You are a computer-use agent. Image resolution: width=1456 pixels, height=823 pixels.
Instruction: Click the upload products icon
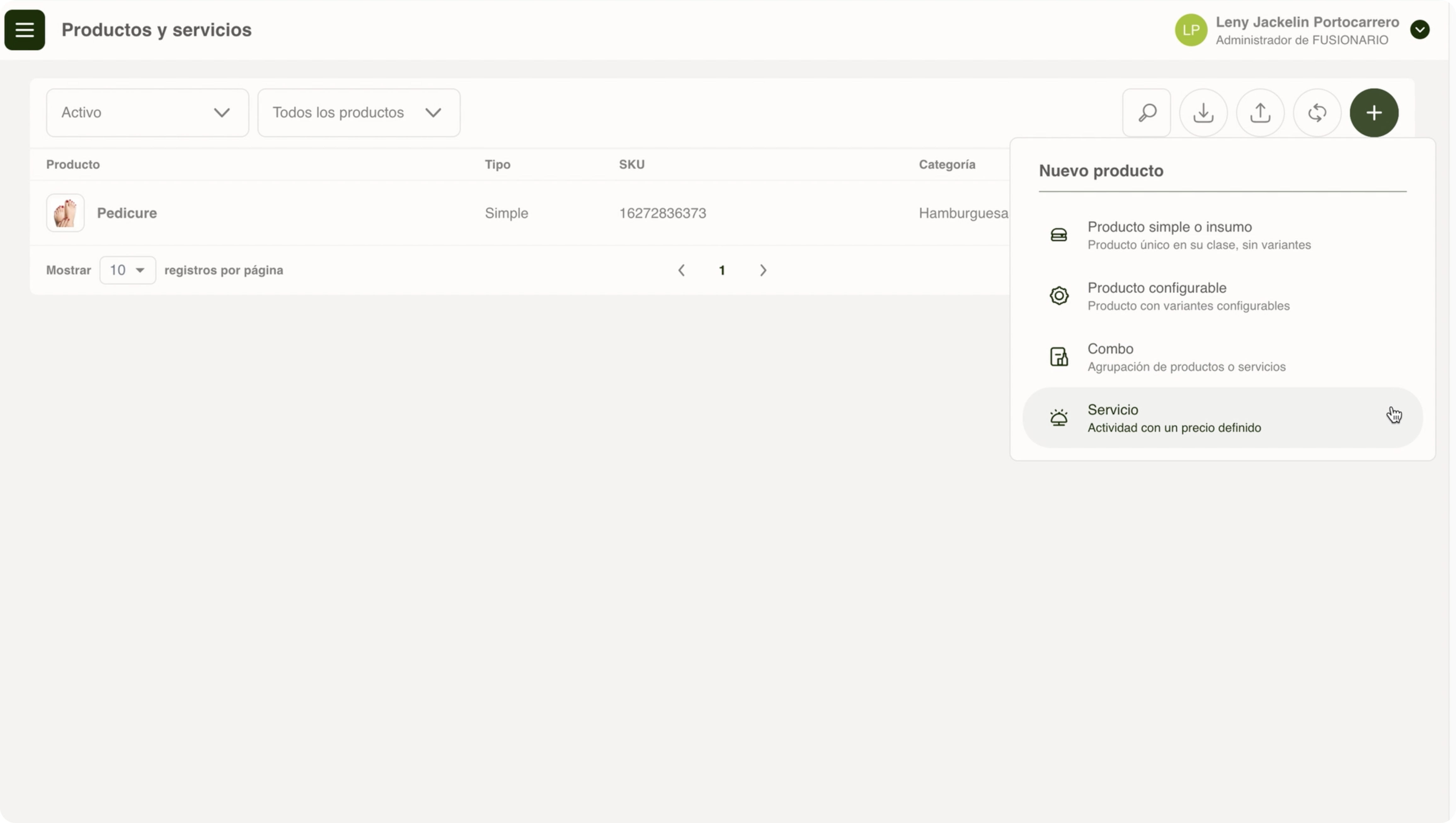coord(1260,112)
